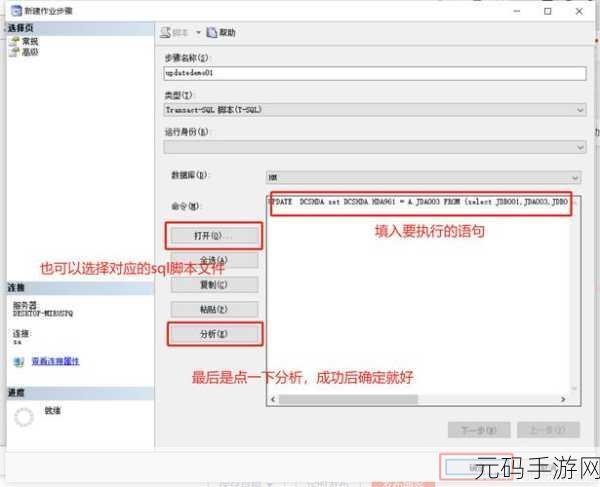Open the 查看连接属性 link
600x487 pixels.
[x=55, y=361]
